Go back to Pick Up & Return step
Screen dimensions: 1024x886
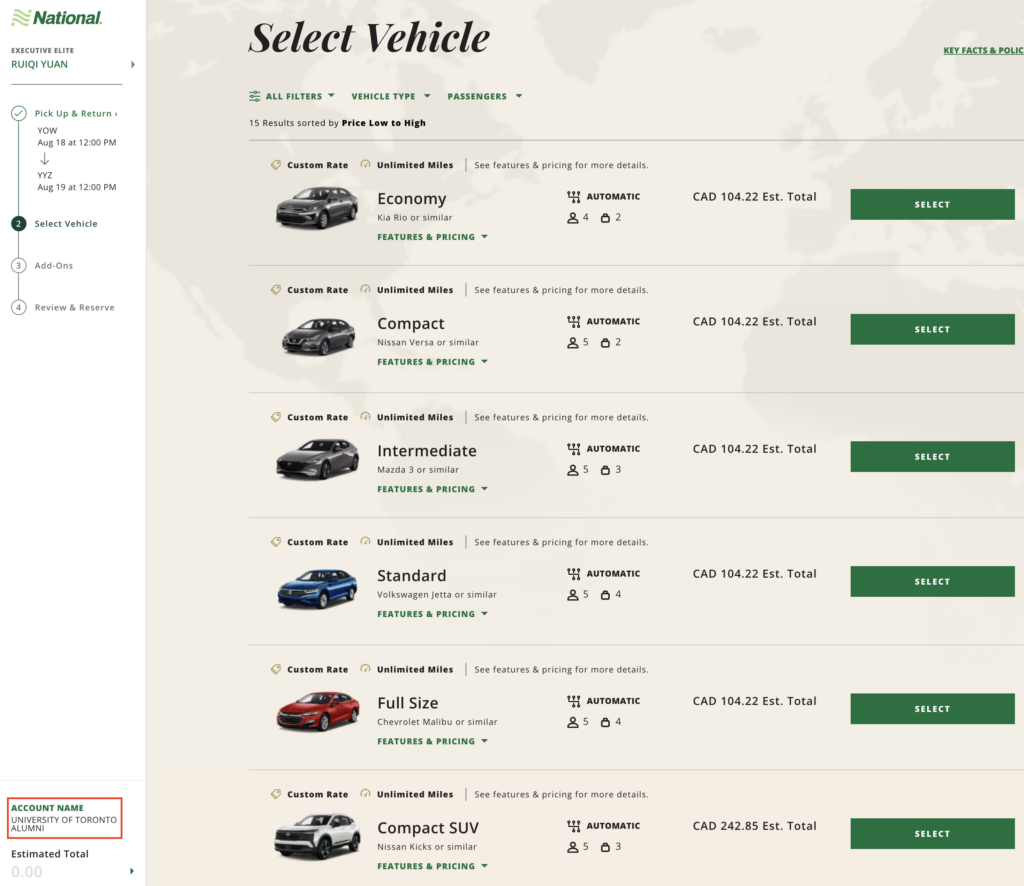[76, 114]
